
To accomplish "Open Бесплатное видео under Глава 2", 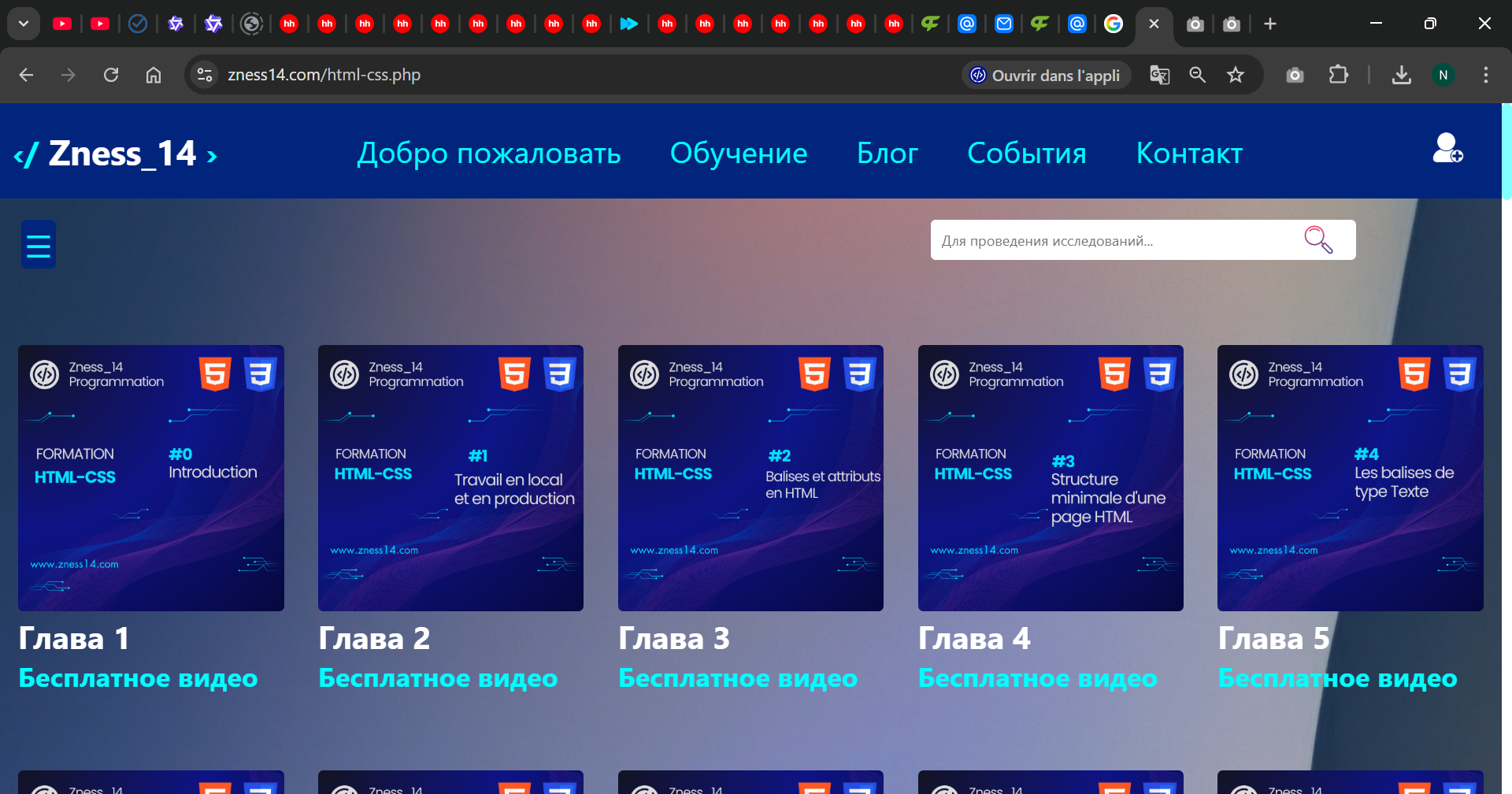I will 438,678.
